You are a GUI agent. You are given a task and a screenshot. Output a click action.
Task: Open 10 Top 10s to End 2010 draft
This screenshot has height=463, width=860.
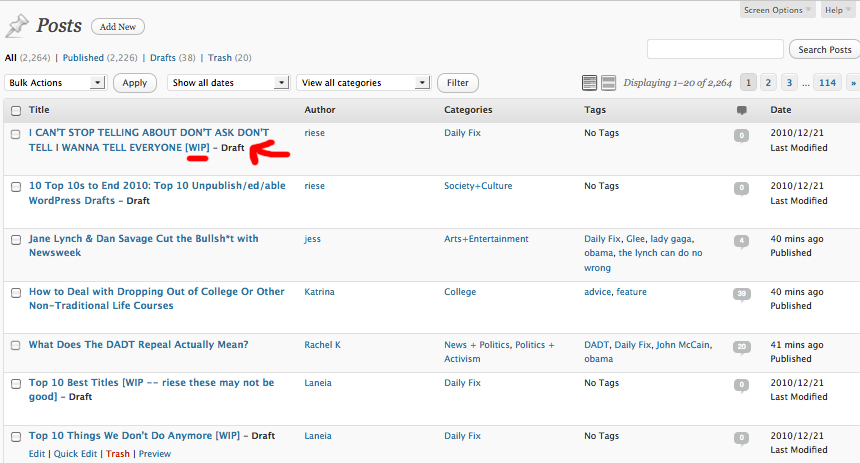tap(157, 193)
